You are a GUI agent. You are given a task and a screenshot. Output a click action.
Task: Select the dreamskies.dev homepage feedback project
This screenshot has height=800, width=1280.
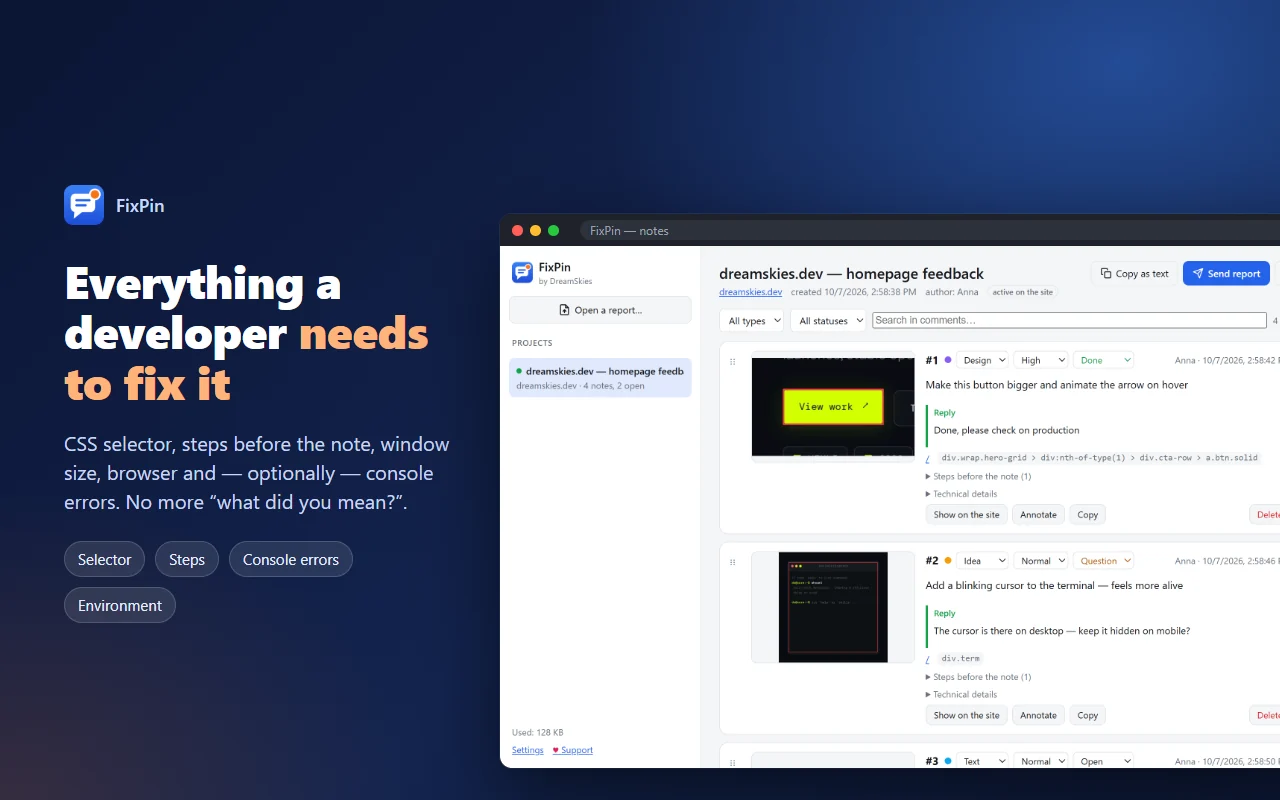click(x=600, y=378)
